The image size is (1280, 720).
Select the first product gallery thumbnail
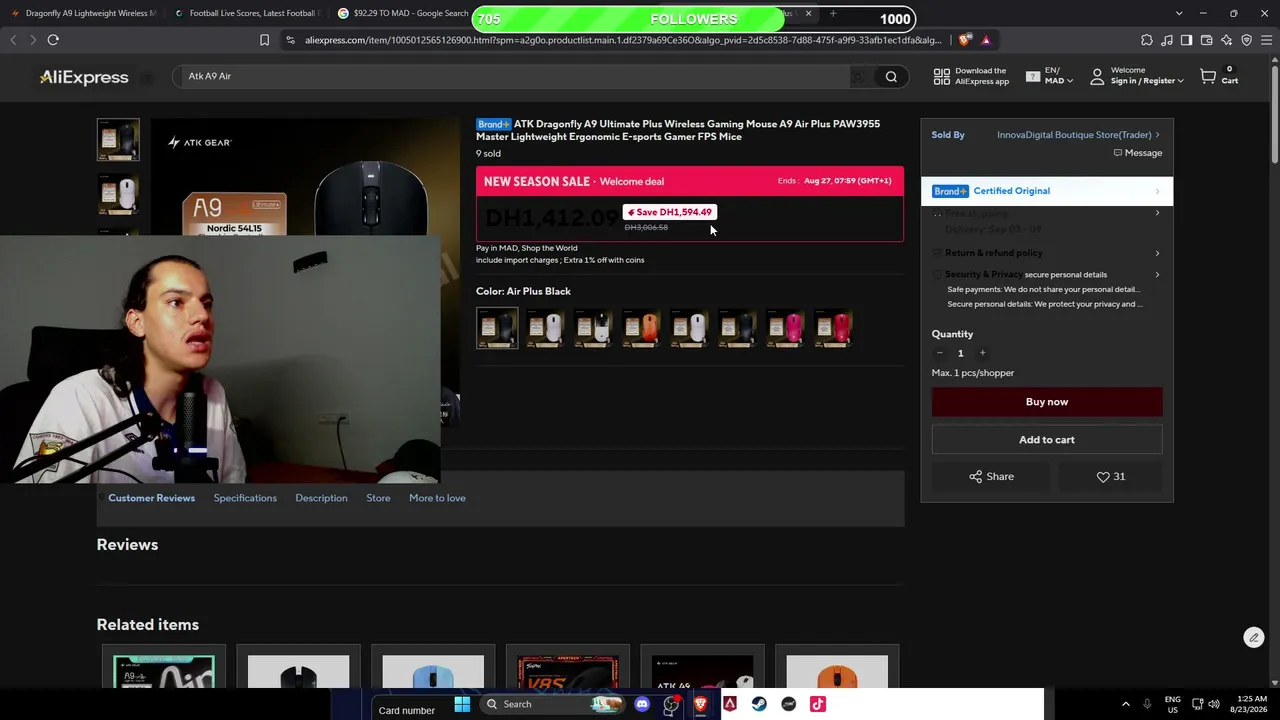(x=118, y=140)
